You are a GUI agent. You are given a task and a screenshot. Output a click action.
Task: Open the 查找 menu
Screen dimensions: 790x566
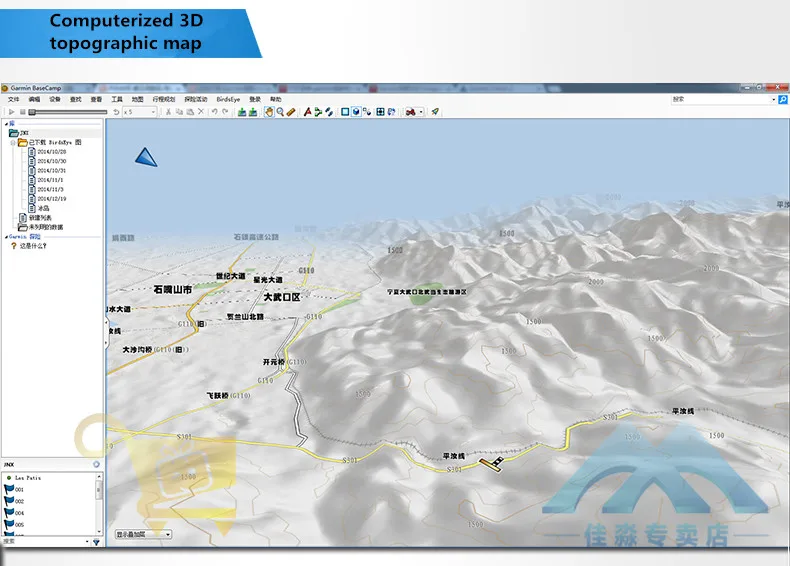tap(76, 99)
